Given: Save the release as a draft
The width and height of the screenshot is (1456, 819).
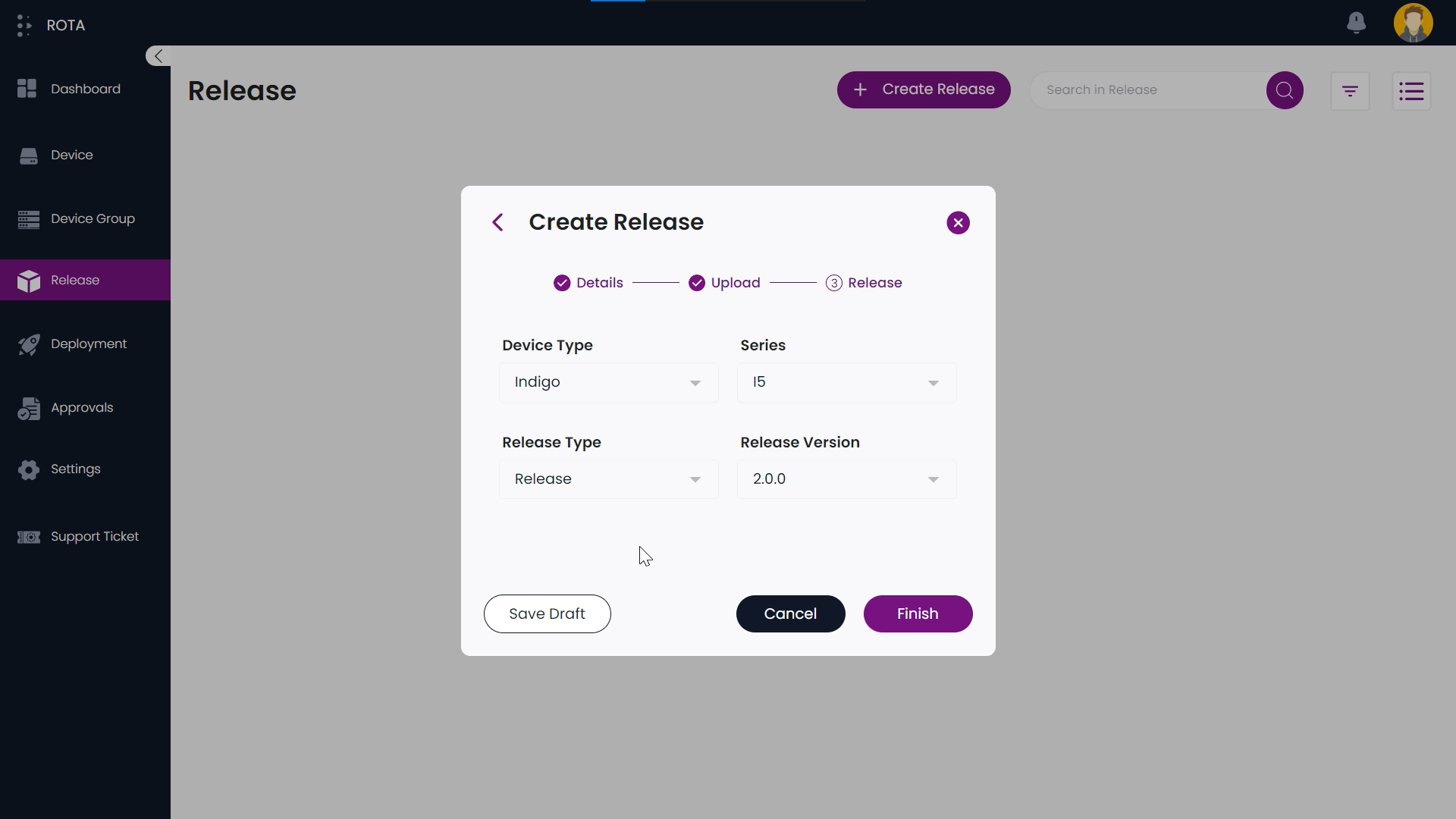Looking at the screenshot, I should click(547, 613).
